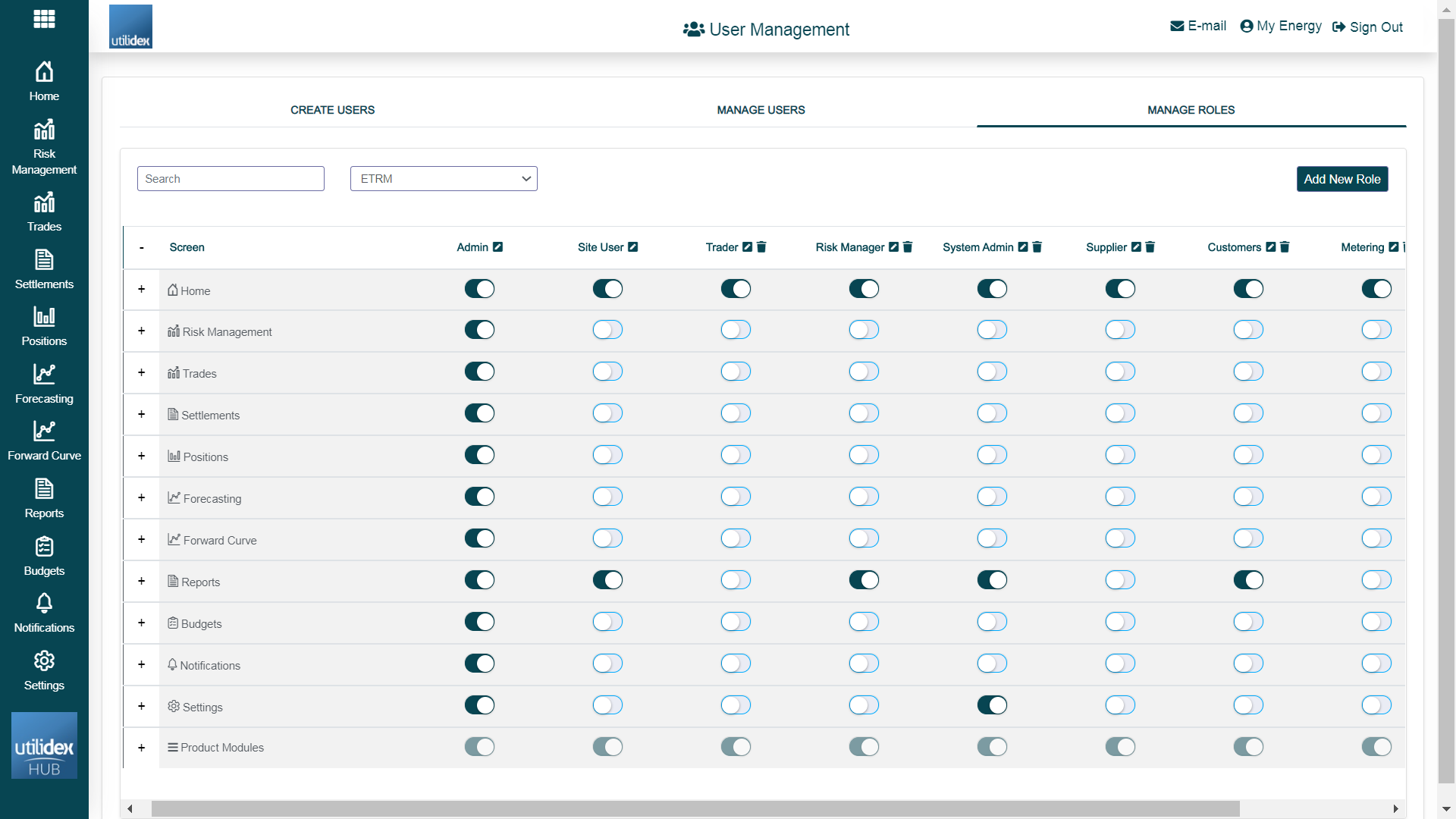This screenshot has width=1456, height=819.
Task: Open Risk Management from the sidebar
Action: coord(44,147)
